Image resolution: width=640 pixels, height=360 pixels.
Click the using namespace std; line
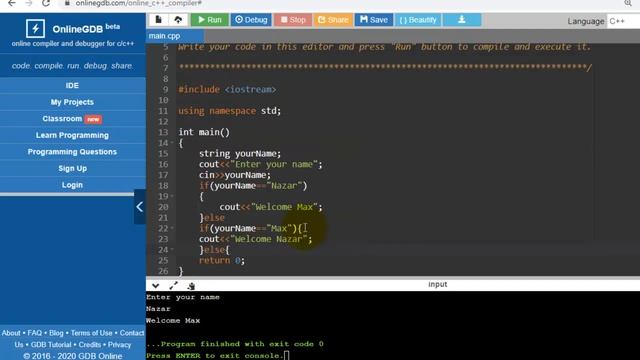coord(229,111)
